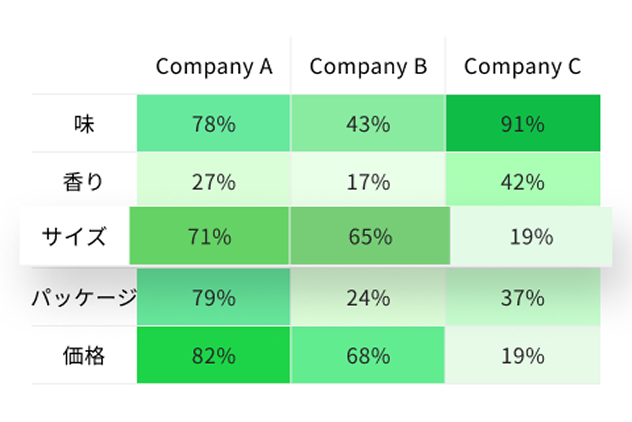Viewport: 632px width, 422px height.
Task: Select the 味 row label
Action: coord(84,124)
